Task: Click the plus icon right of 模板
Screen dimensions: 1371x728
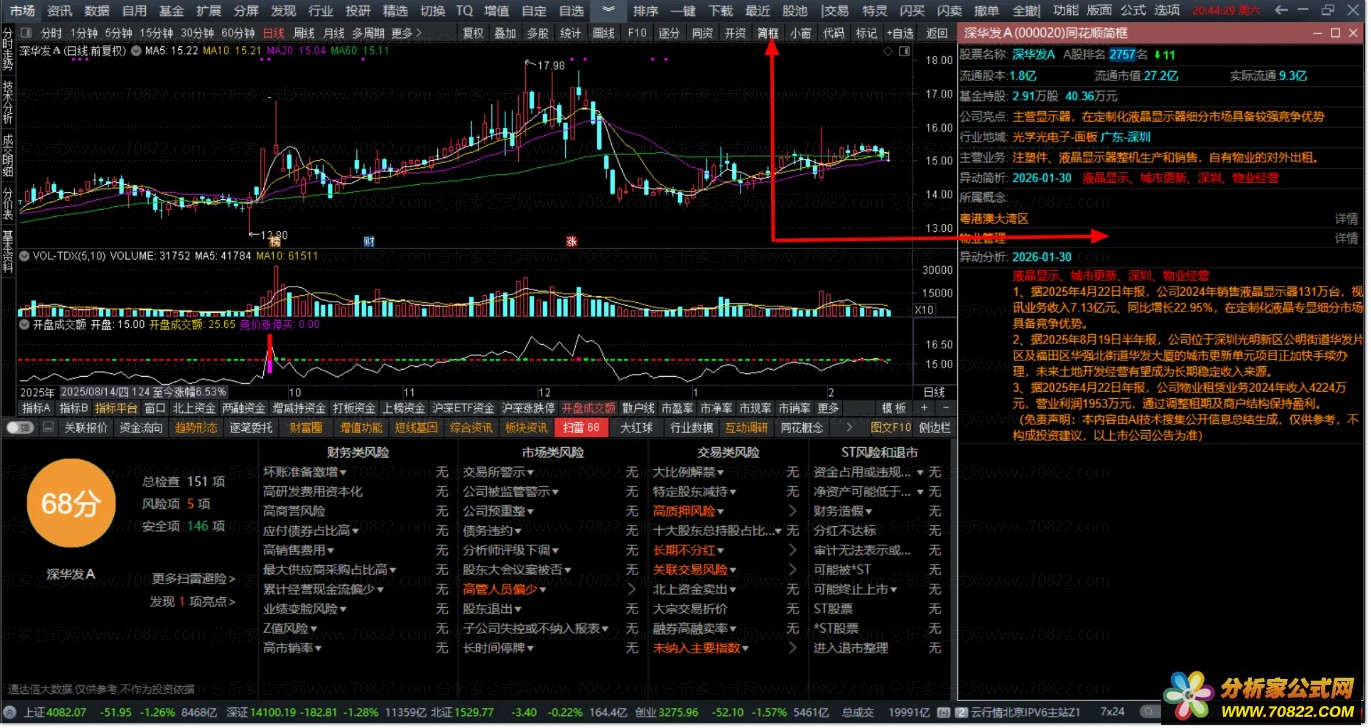Action: coord(923,408)
